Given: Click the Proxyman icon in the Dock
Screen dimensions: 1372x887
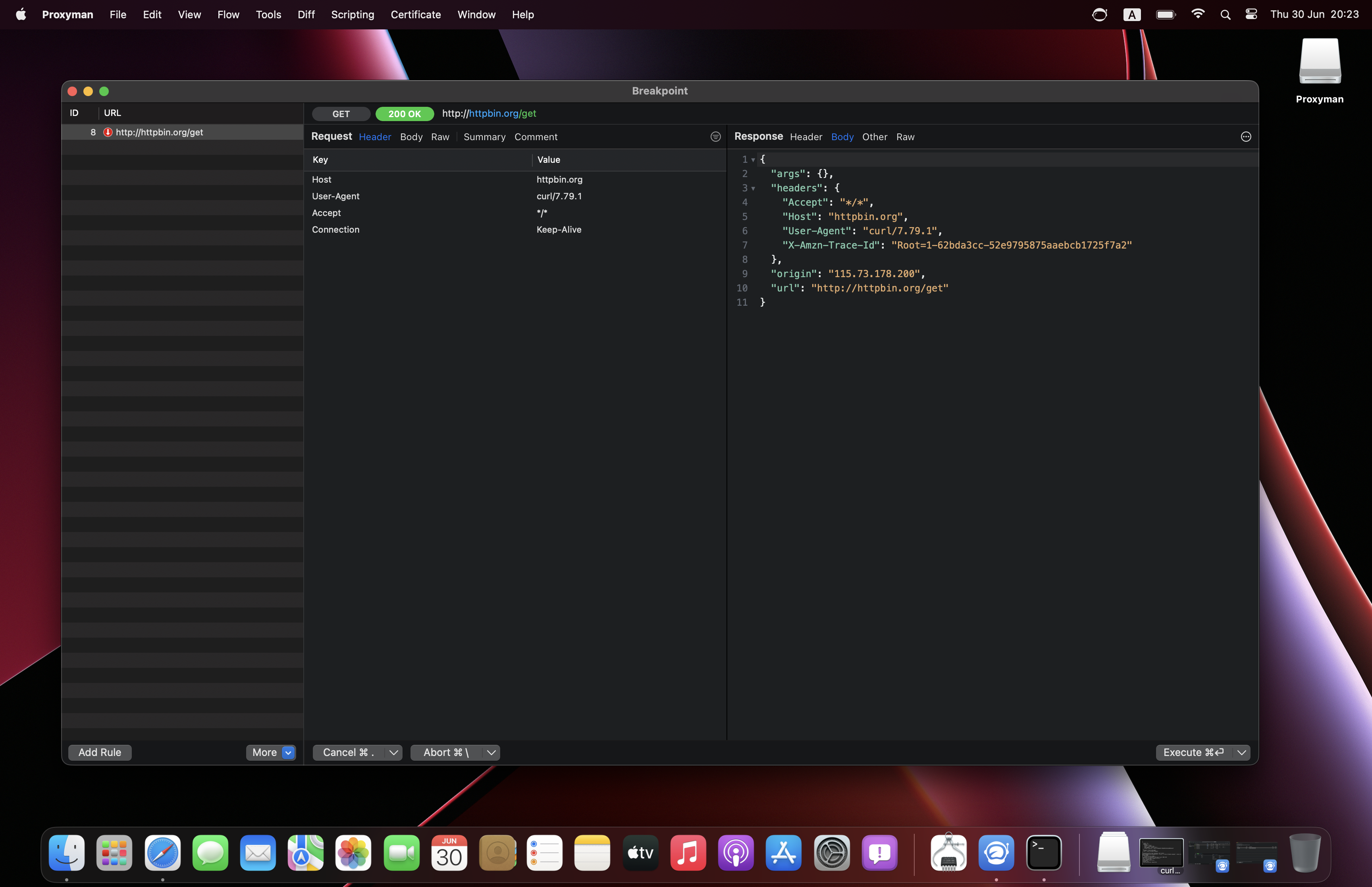Looking at the screenshot, I should 996,853.
